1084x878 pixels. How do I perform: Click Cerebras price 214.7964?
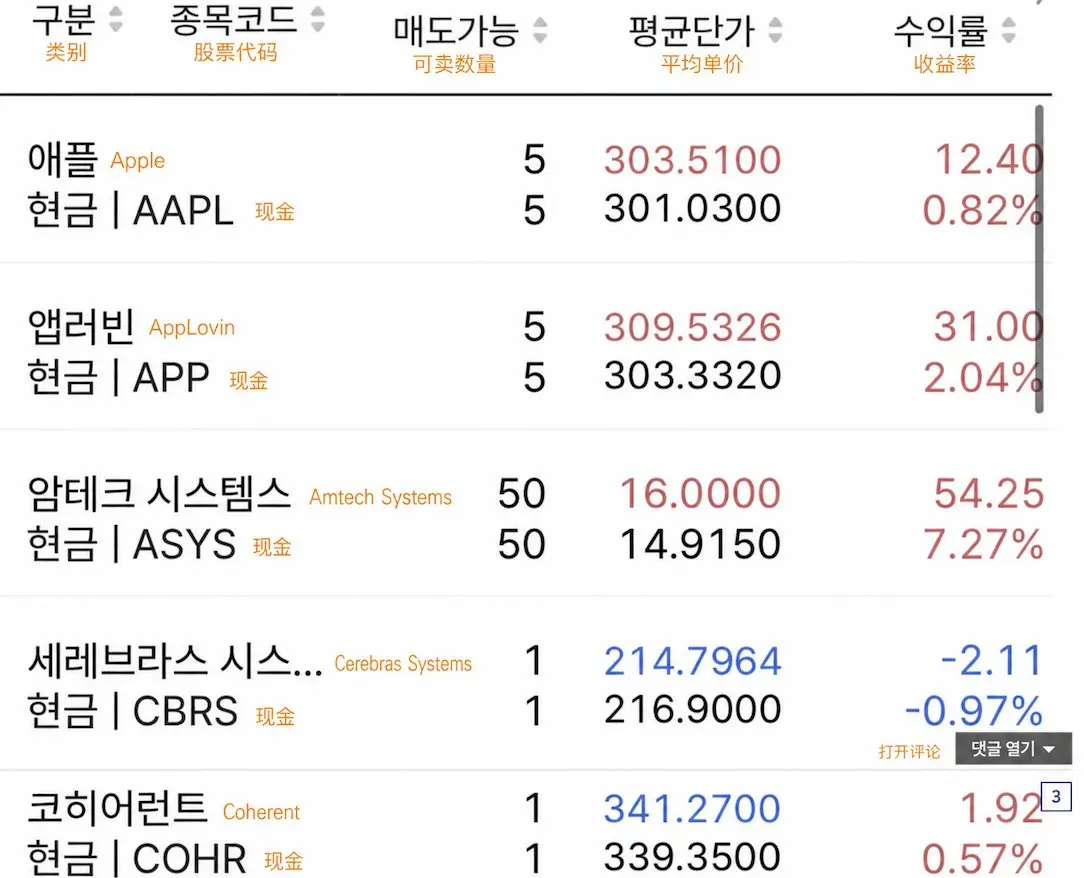[693, 661]
